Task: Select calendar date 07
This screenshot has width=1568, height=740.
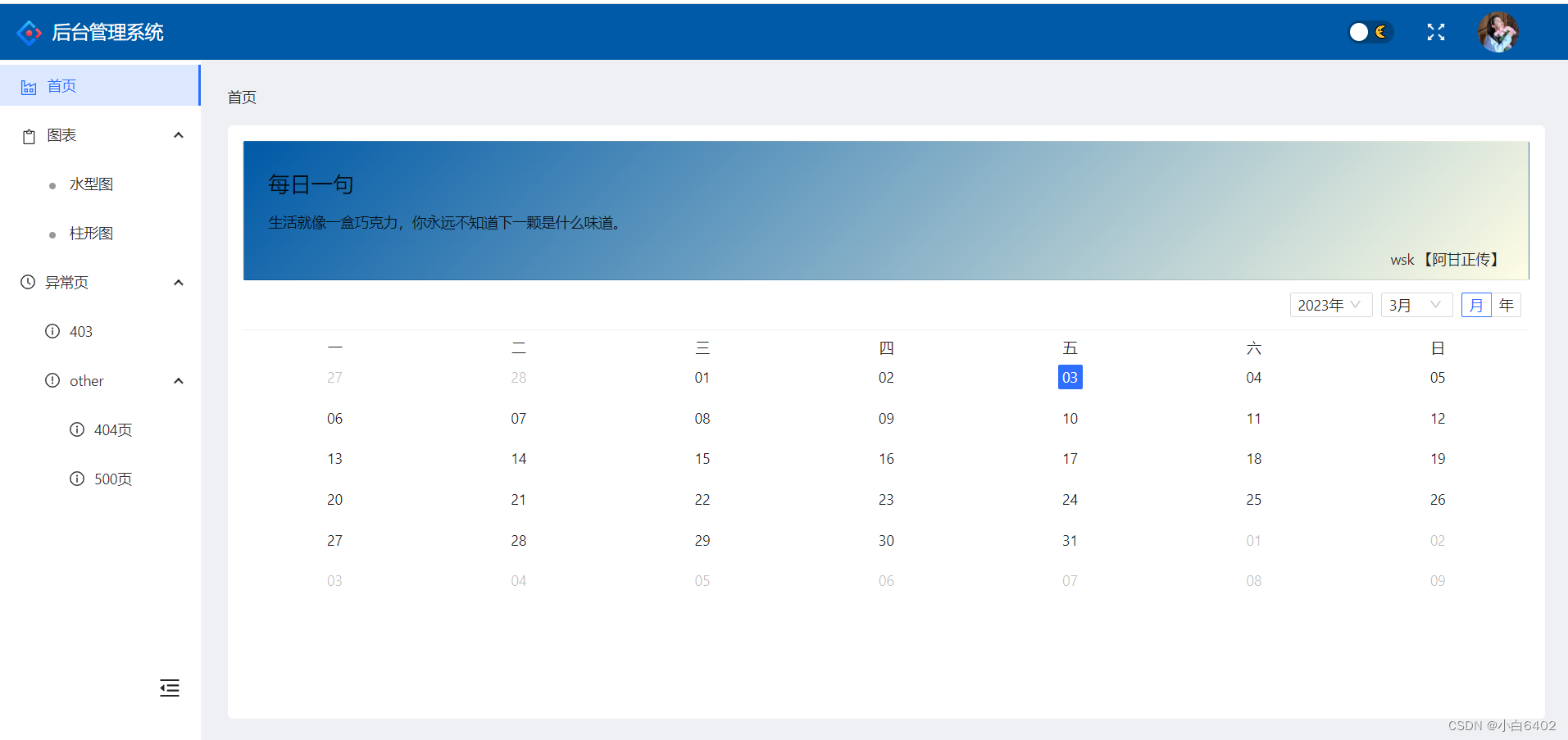Action: pyautogui.click(x=519, y=419)
